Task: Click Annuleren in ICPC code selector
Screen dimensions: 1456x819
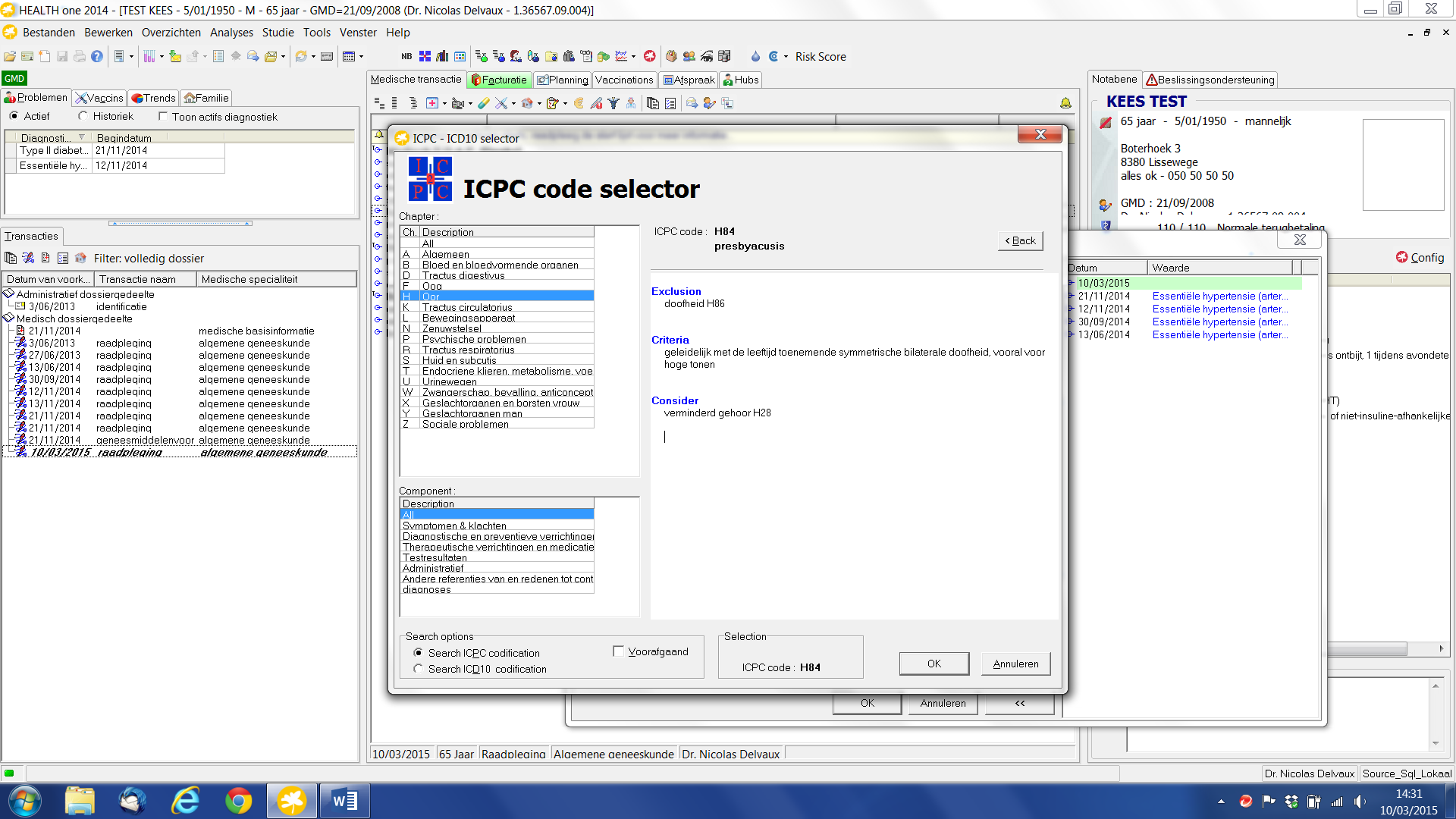Action: click(x=1016, y=664)
